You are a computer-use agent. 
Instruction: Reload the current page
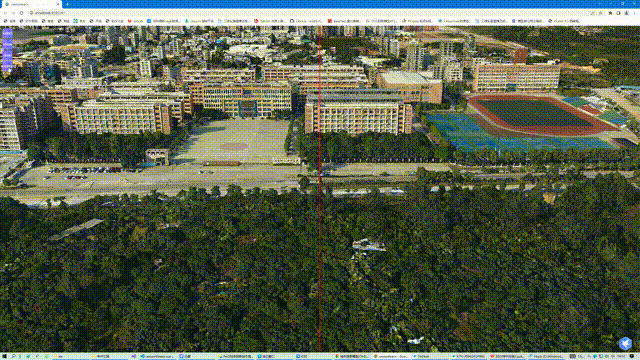pos(21,13)
